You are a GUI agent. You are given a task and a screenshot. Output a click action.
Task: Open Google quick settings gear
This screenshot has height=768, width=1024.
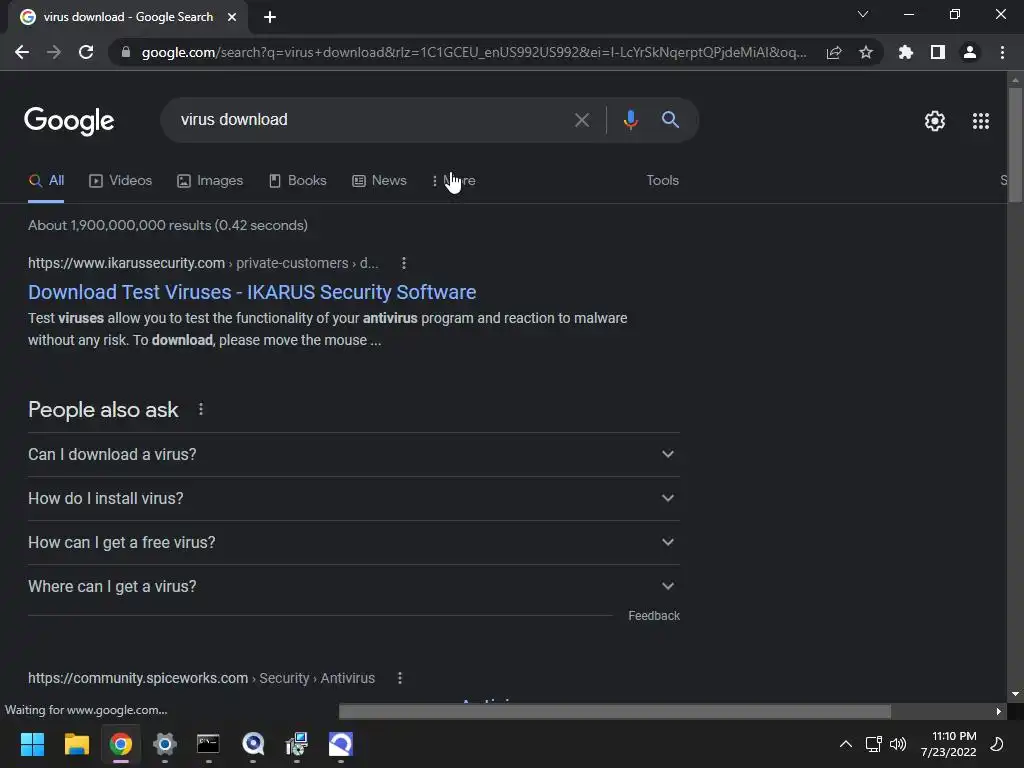[x=935, y=121]
